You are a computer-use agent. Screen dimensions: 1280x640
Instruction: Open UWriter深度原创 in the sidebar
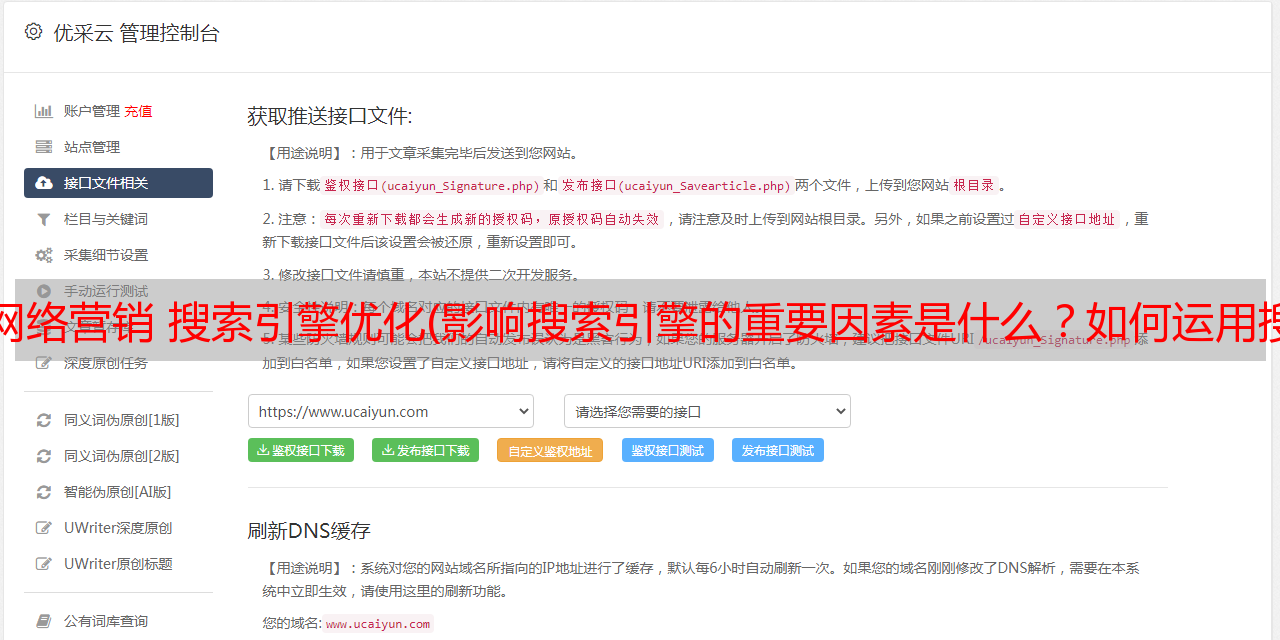tap(118, 528)
